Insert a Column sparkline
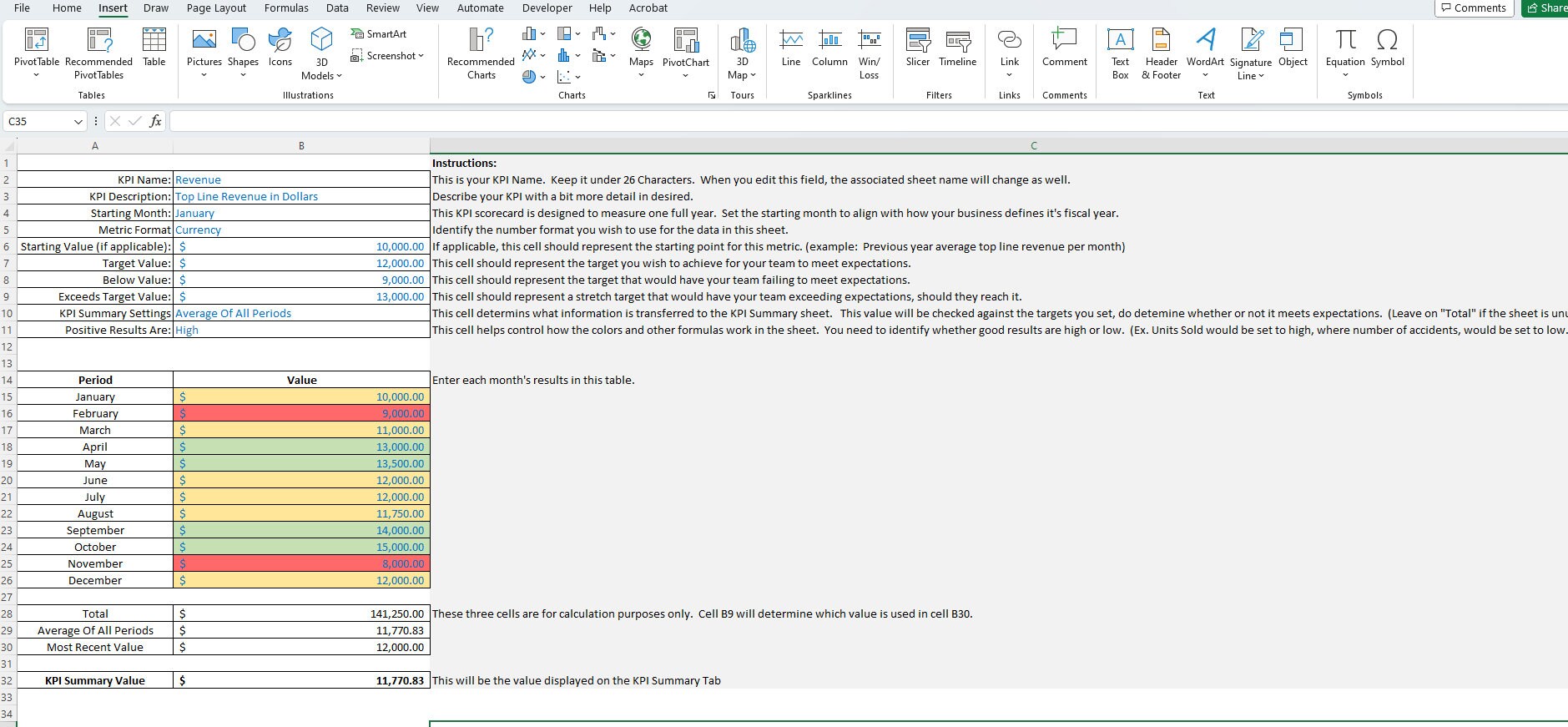This screenshot has height=727, width=1568. point(829,47)
